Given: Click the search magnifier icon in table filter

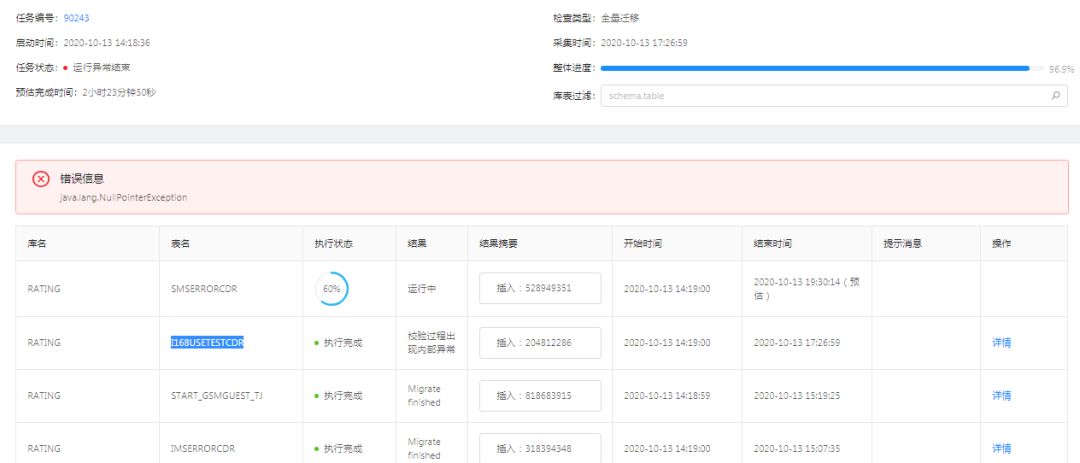Looking at the screenshot, I should pyautogui.click(x=1056, y=97).
